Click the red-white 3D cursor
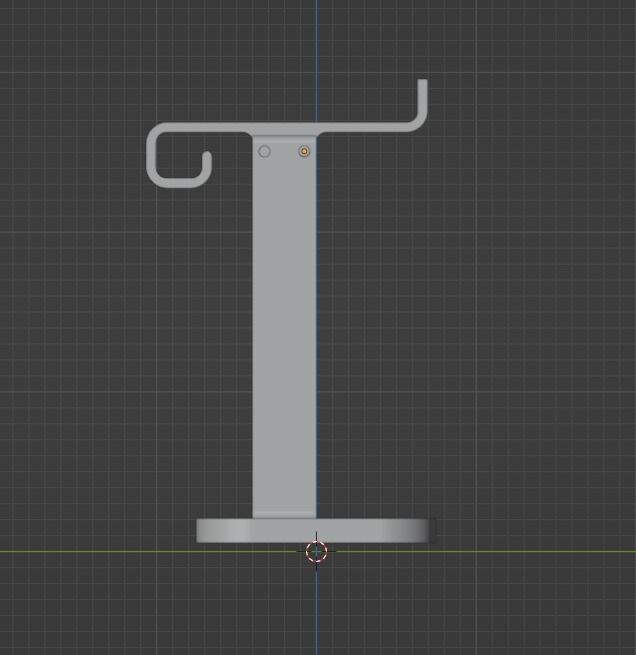The image size is (636, 655). coord(316,551)
